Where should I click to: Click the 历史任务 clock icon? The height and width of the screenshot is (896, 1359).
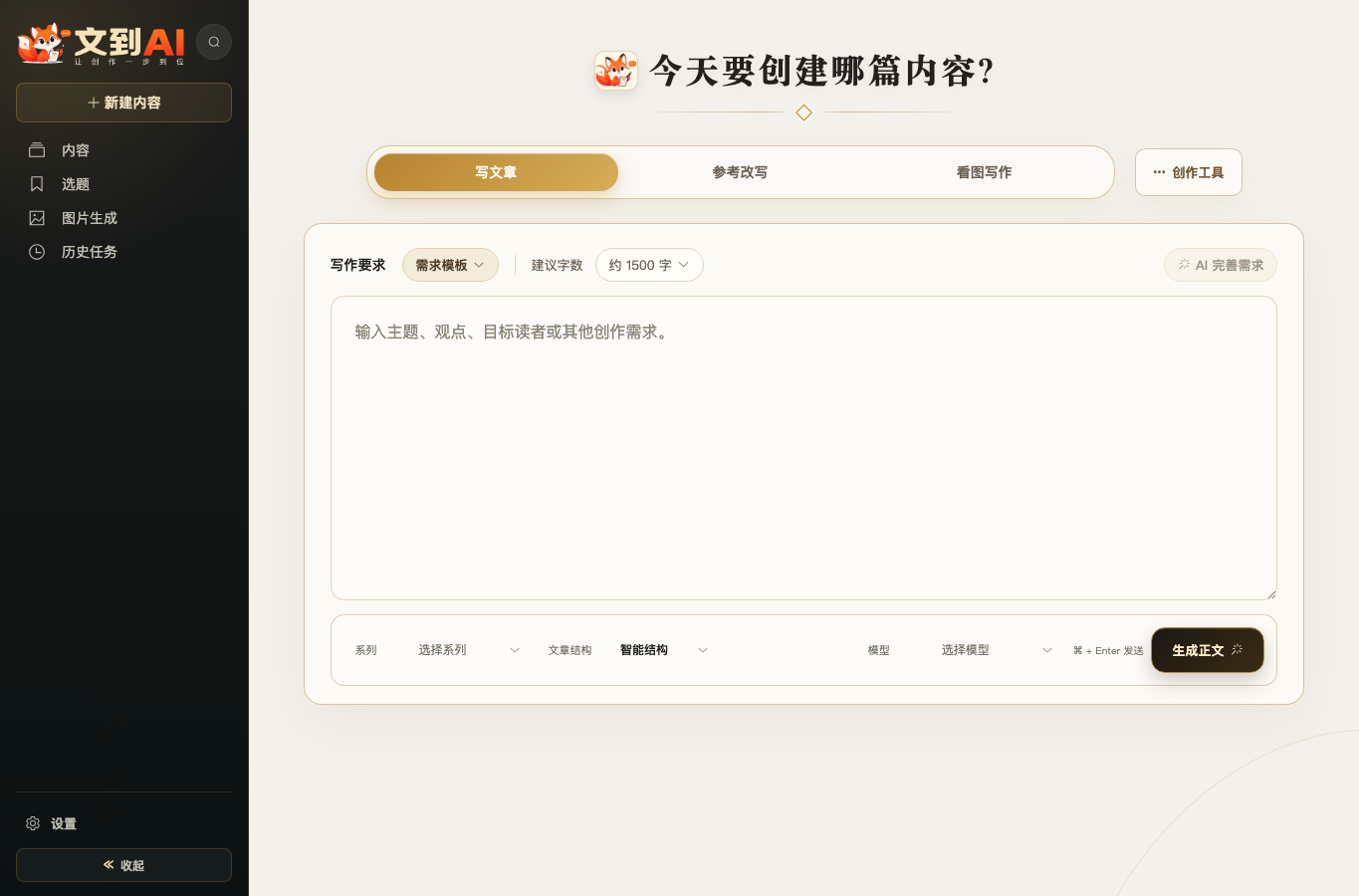click(37, 252)
